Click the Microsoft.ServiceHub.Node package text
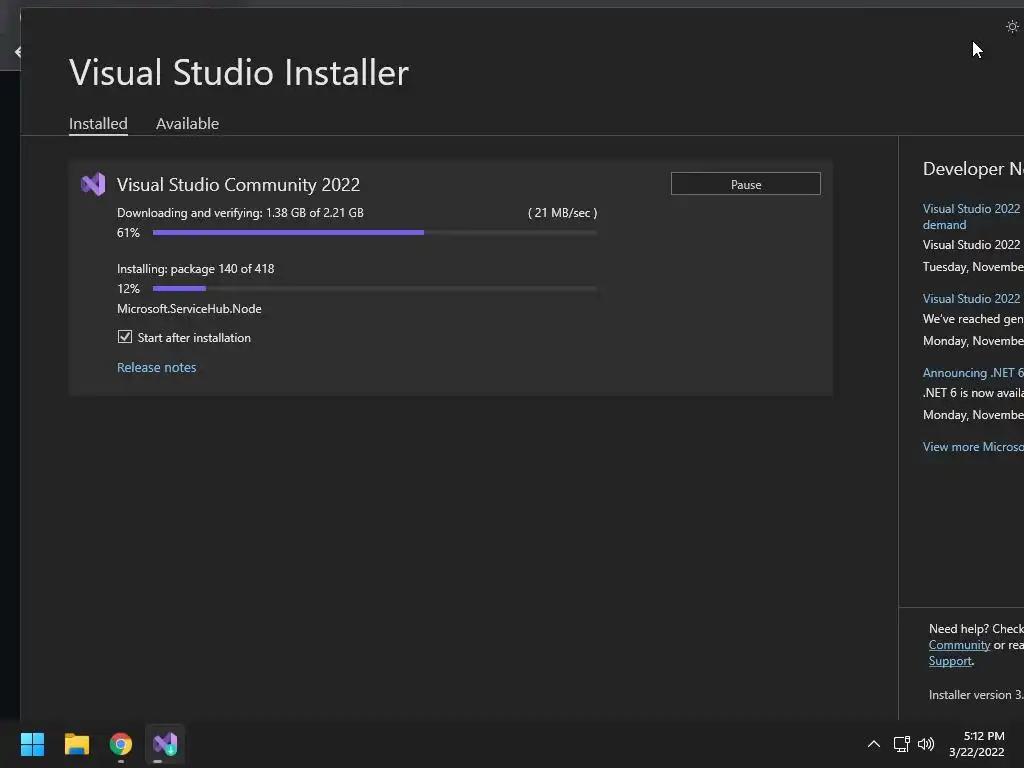1024x768 pixels. 189,309
